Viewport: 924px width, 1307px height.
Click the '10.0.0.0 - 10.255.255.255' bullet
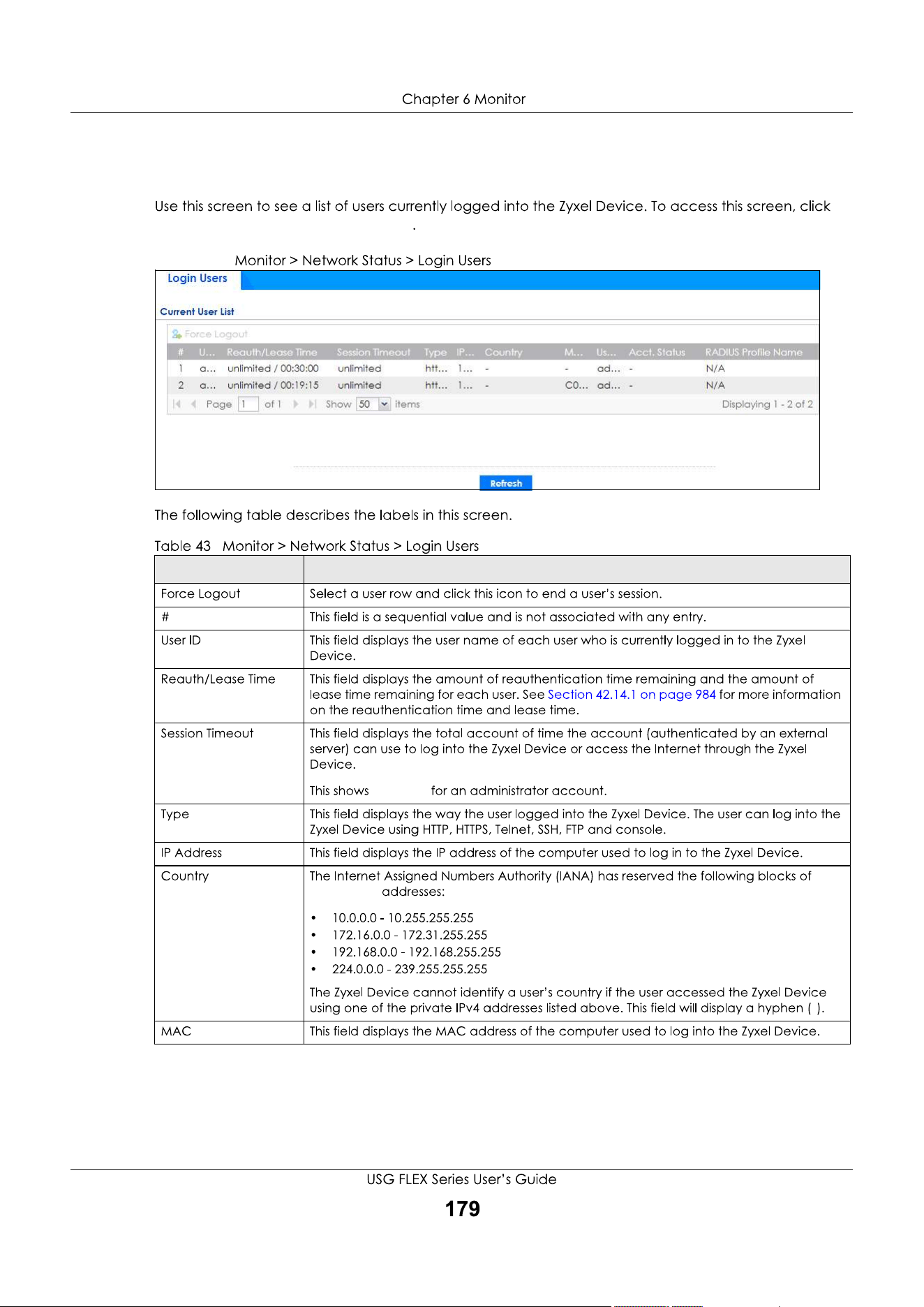pos(403,918)
